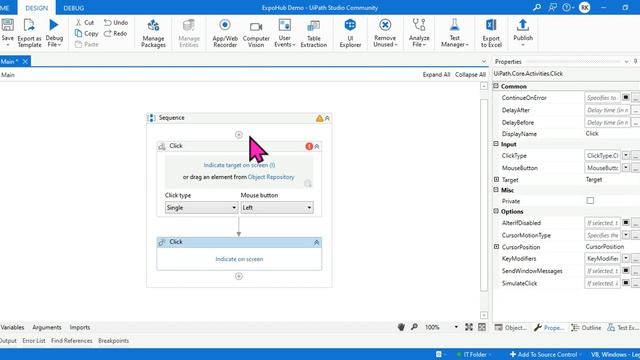Open Computer Vision tool

256,33
